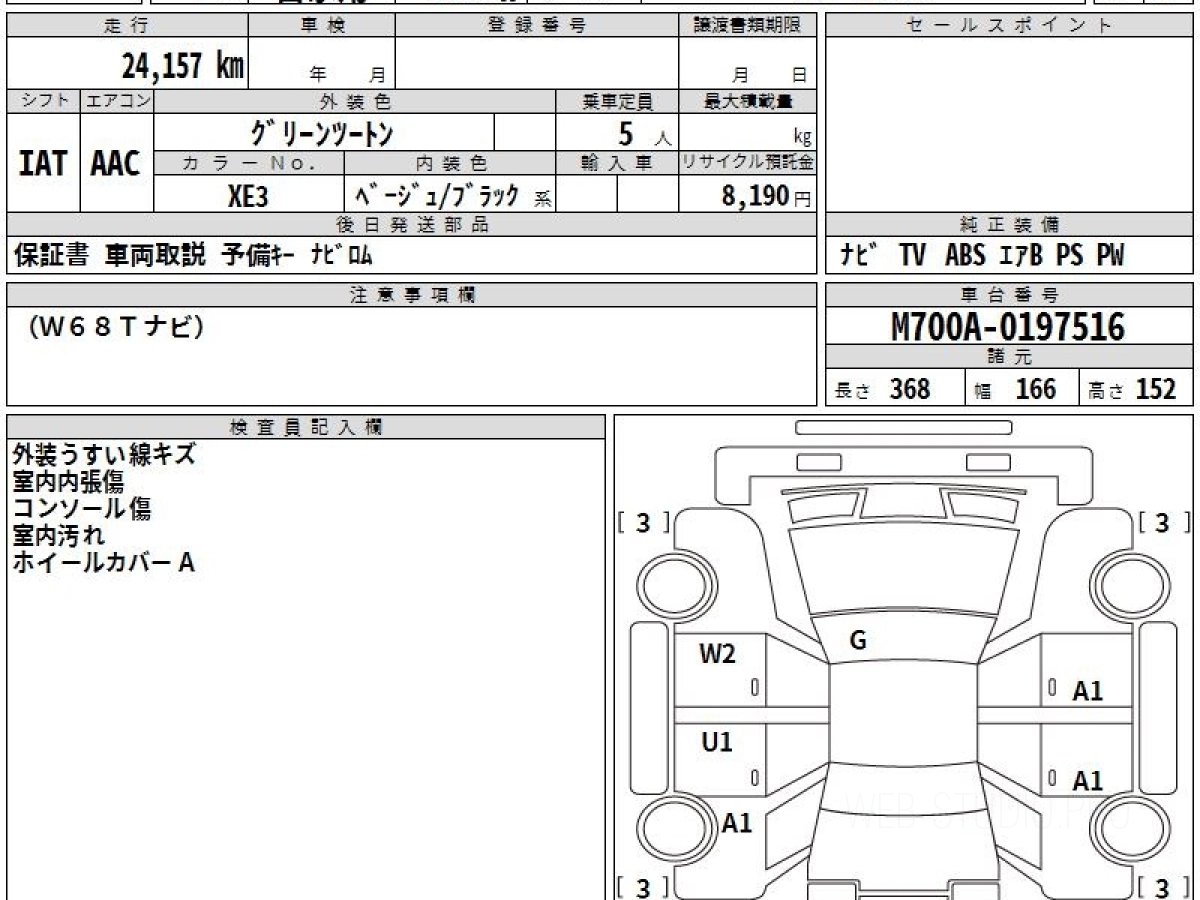Click the W2 mark on the car diagram
Screen dimensions: 1200x900
[x=717, y=654]
